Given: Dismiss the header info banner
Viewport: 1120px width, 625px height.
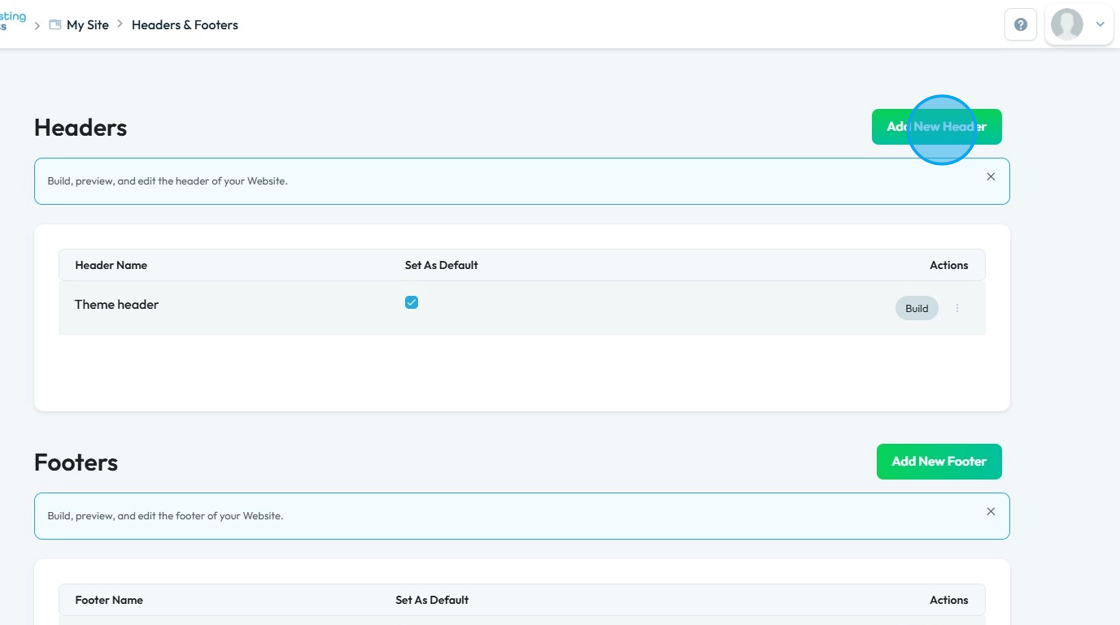Looking at the screenshot, I should click(x=990, y=176).
